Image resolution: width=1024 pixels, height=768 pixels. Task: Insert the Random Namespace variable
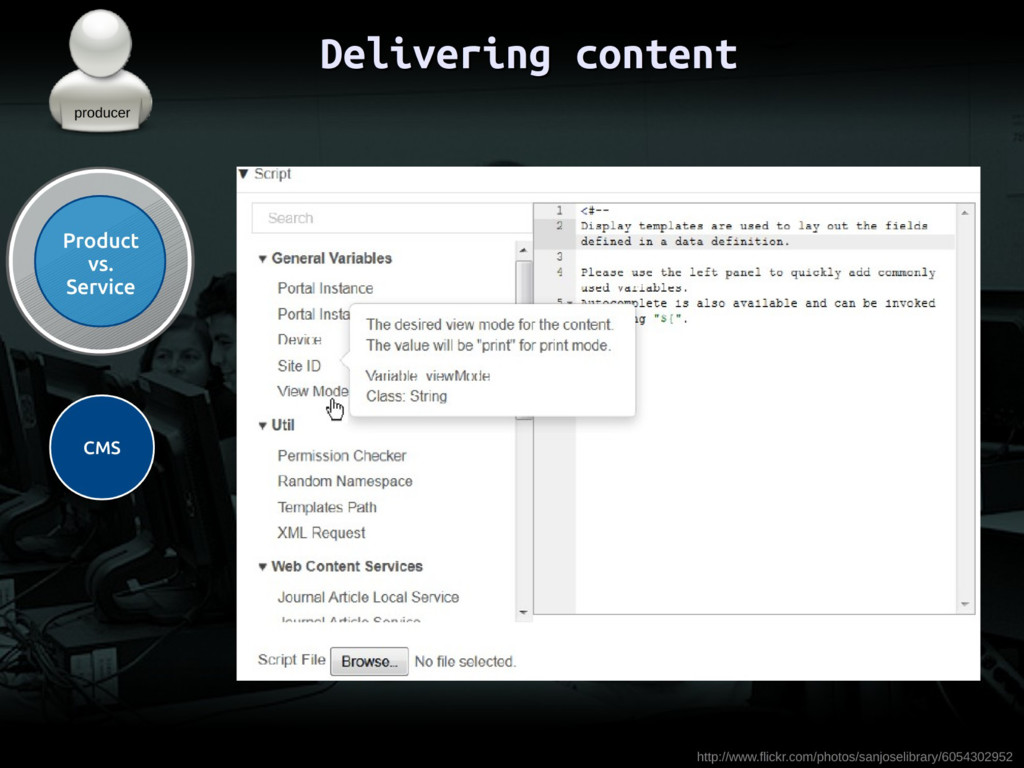[345, 481]
